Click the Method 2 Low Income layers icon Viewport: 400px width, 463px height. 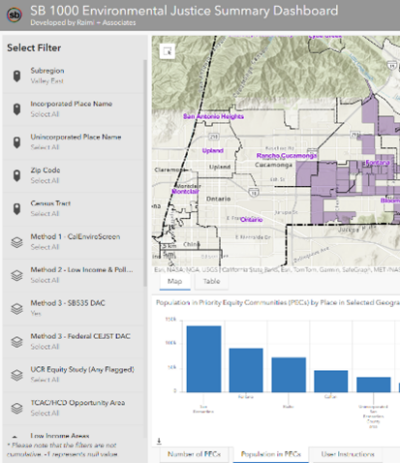click(x=17, y=275)
